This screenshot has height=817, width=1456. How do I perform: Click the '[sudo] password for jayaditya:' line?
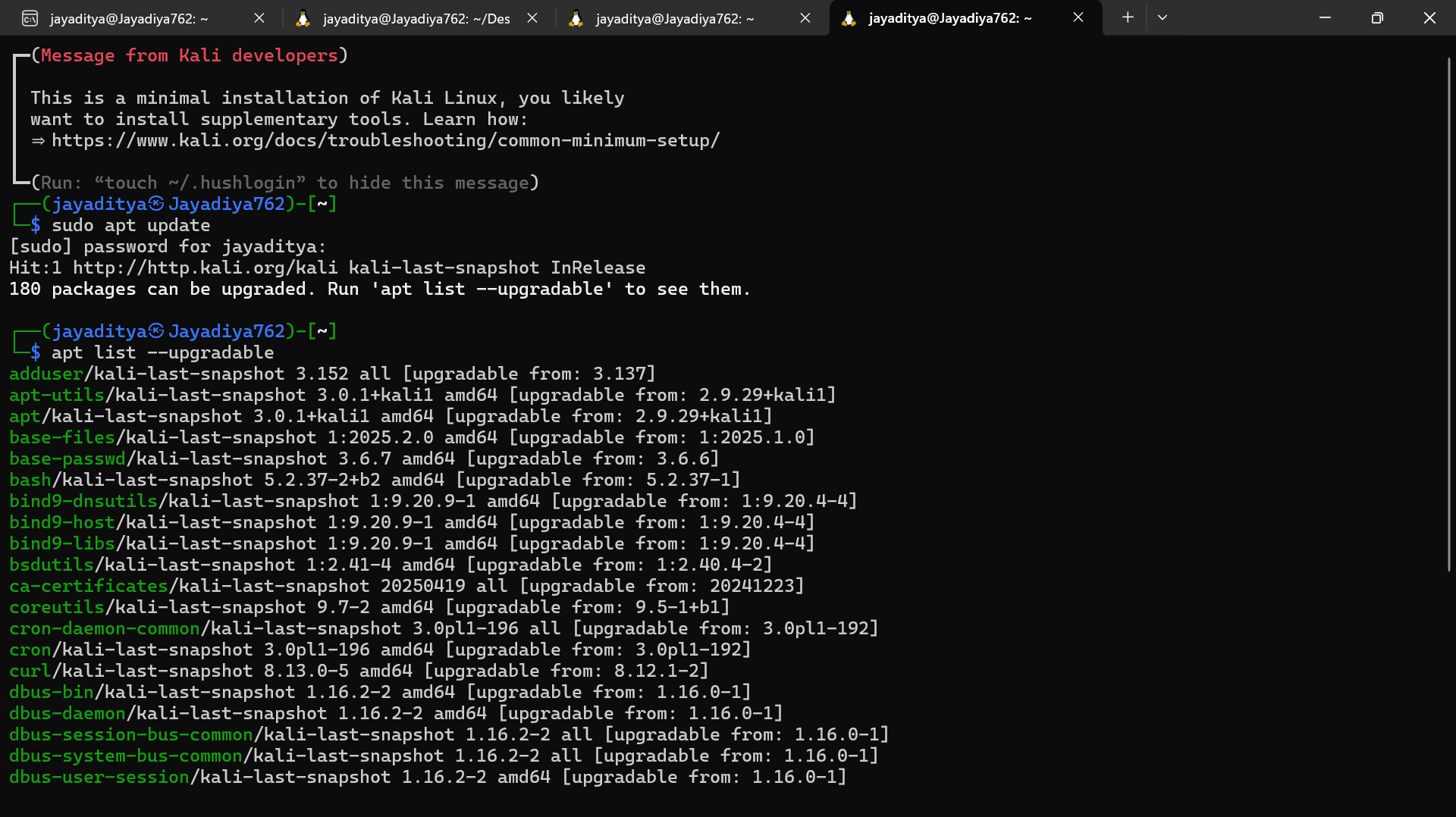(168, 247)
